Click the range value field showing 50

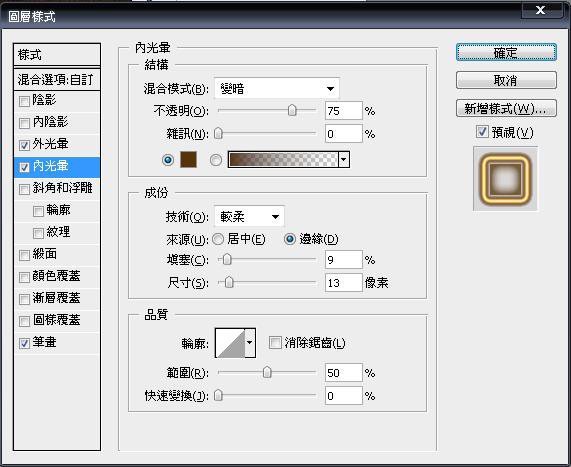(343, 373)
